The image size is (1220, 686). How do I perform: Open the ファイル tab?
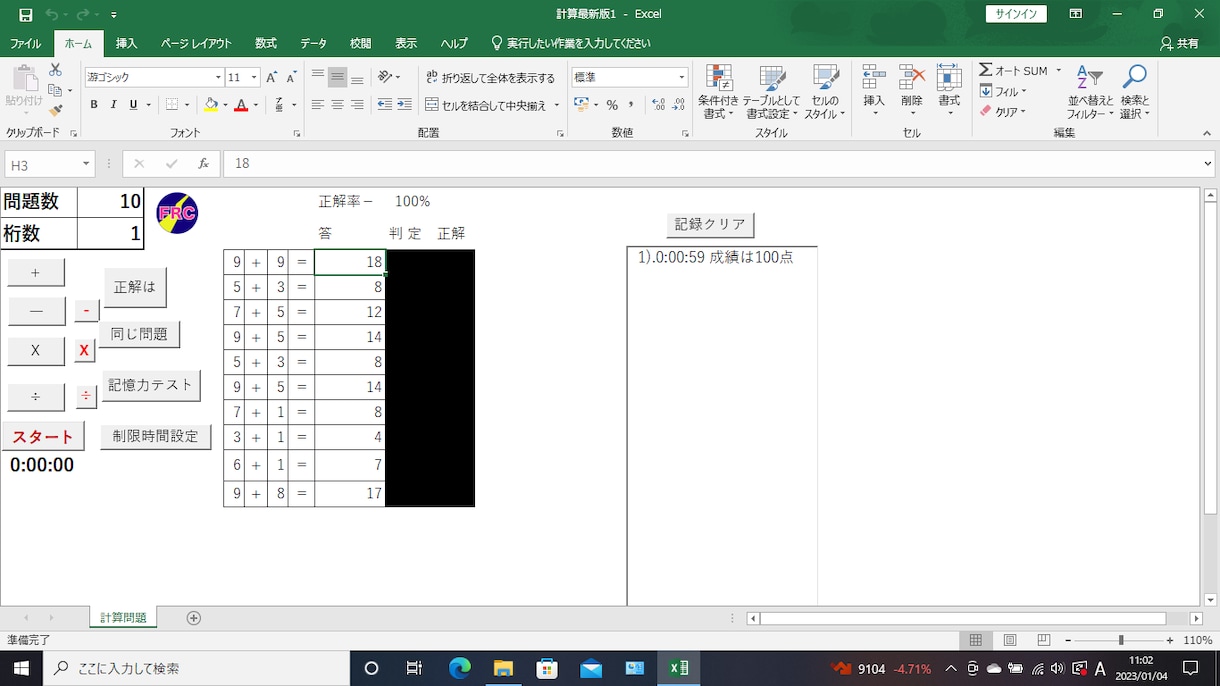coord(26,44)
